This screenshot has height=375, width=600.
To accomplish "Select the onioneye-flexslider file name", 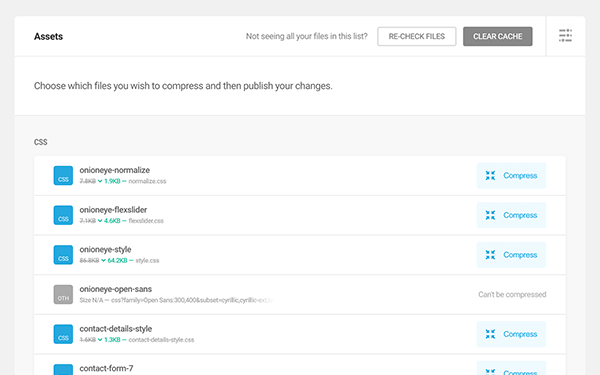I will pos(113,210).
